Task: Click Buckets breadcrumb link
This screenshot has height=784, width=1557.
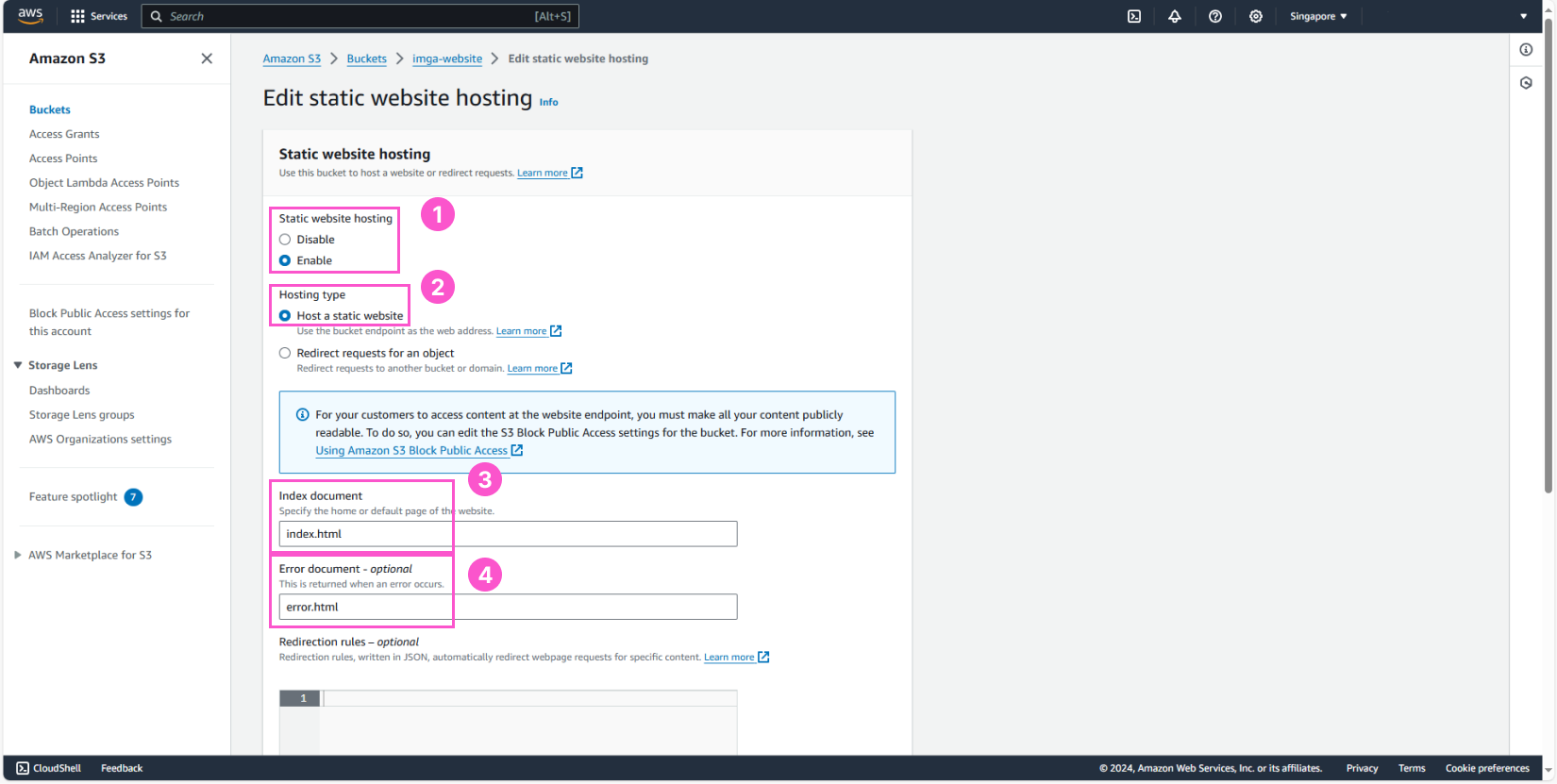Action: point(367,58)
